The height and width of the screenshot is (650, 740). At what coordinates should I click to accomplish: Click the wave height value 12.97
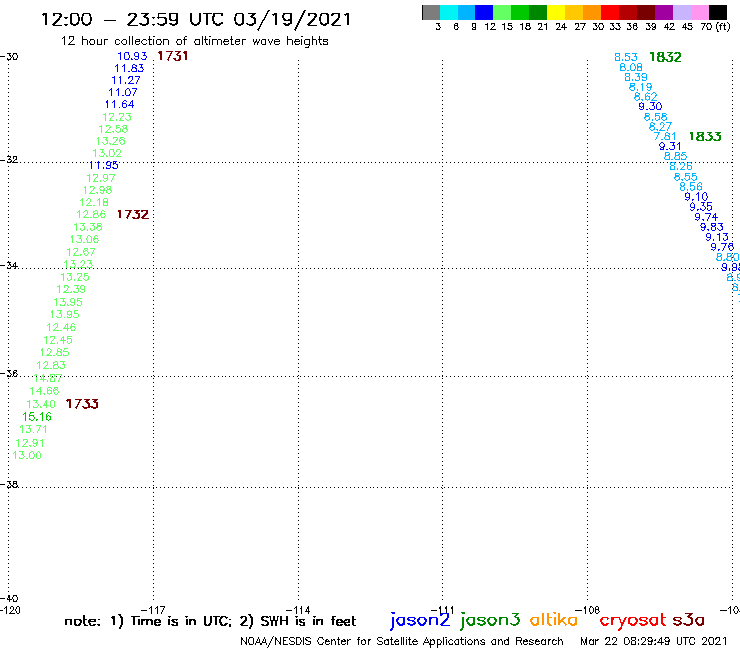pyautogui.click(x=101, y=178)
